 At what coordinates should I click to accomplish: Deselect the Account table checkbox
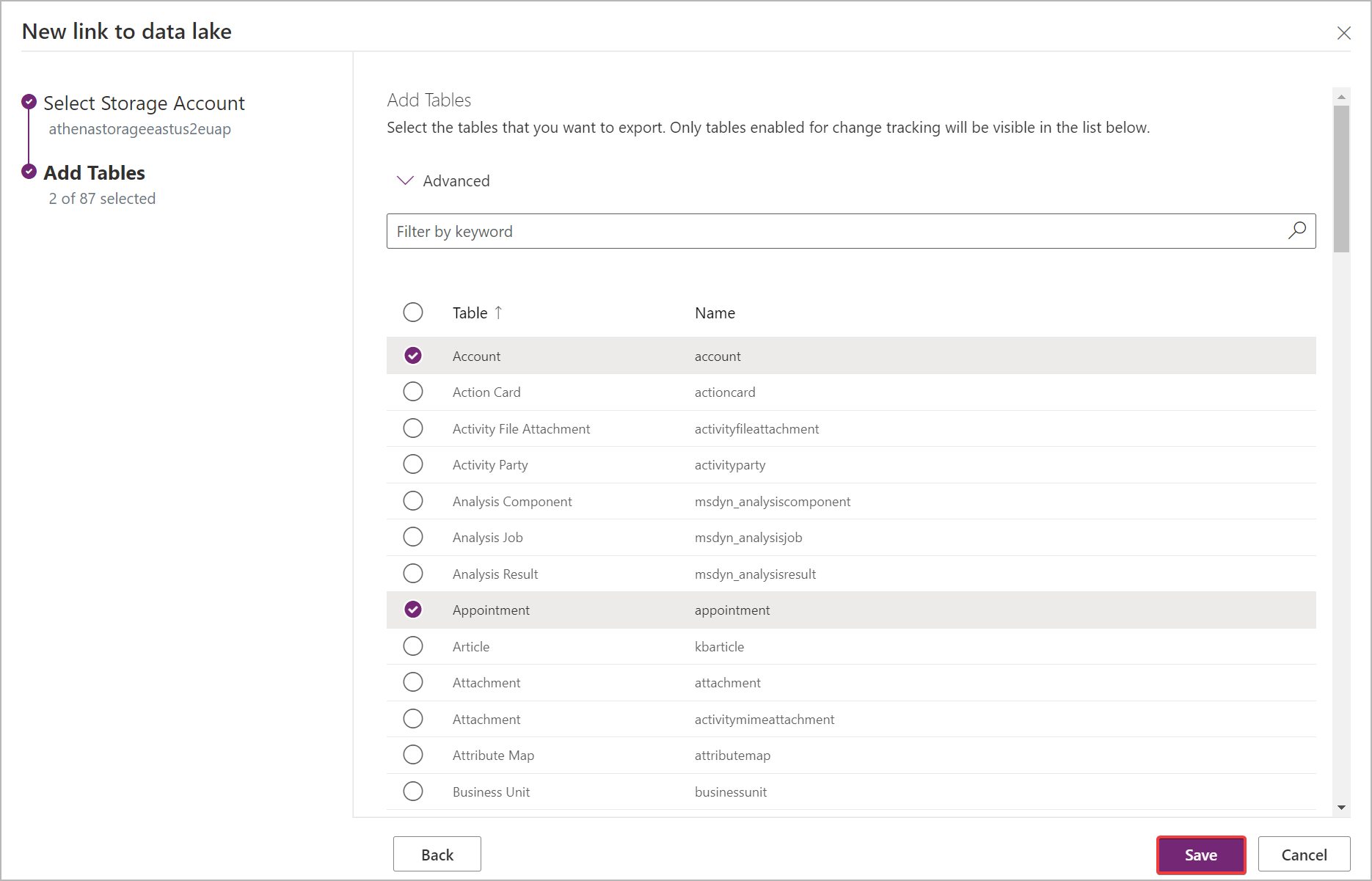pyautogui.click(x=413, y=356)
